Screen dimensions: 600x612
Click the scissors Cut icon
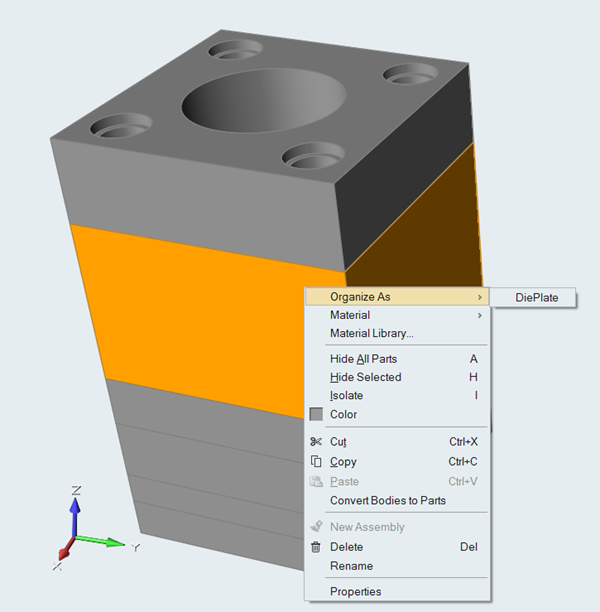316,441
